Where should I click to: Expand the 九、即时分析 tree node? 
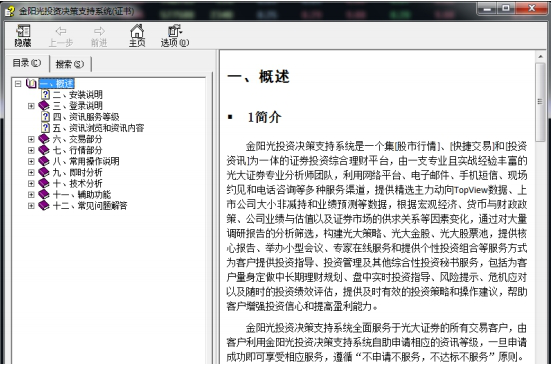click(x=31, y=172)
